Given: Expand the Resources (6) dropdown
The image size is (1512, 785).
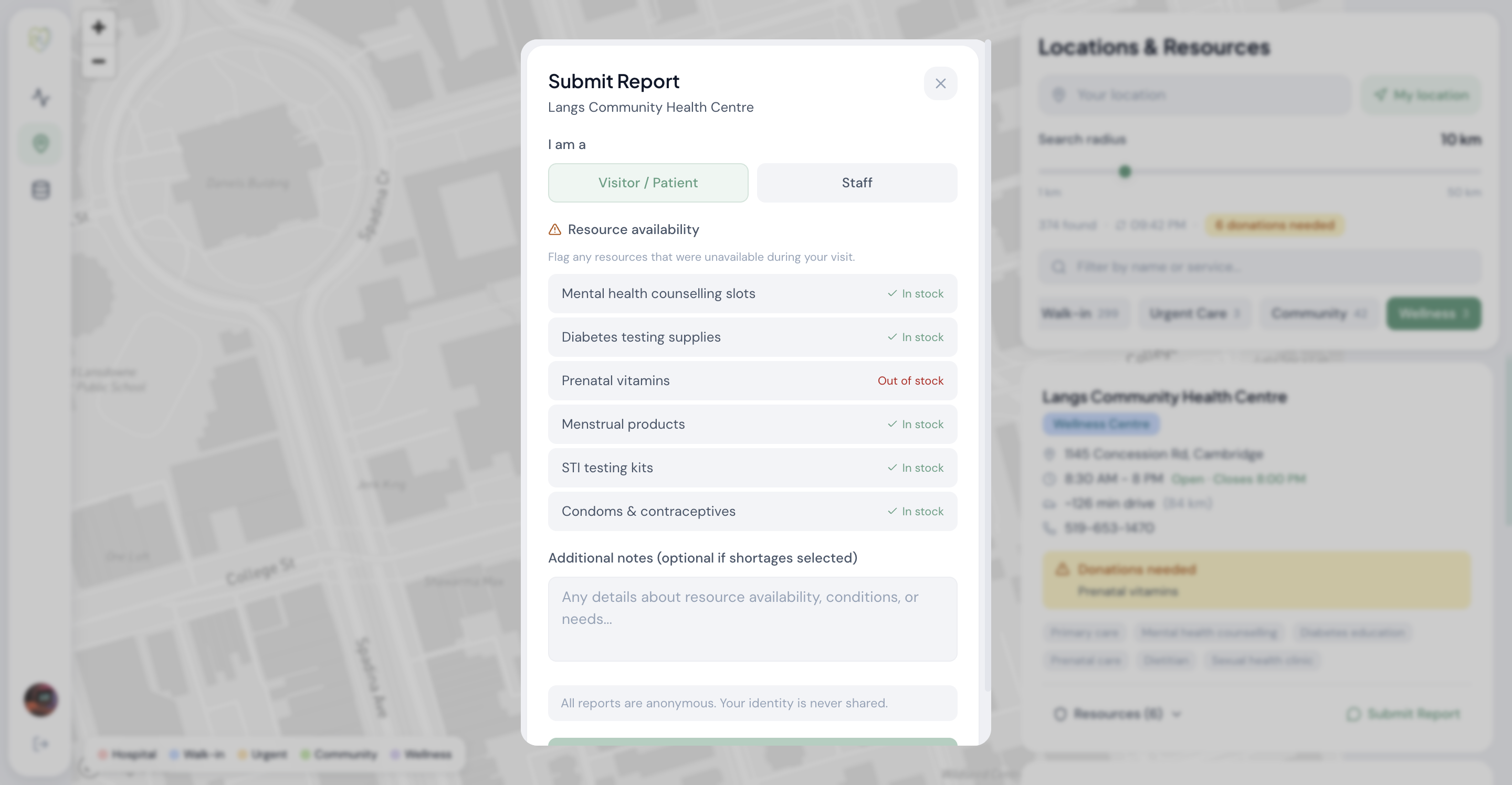Looking at the screenshot, I should click(x=1118, y=714).
